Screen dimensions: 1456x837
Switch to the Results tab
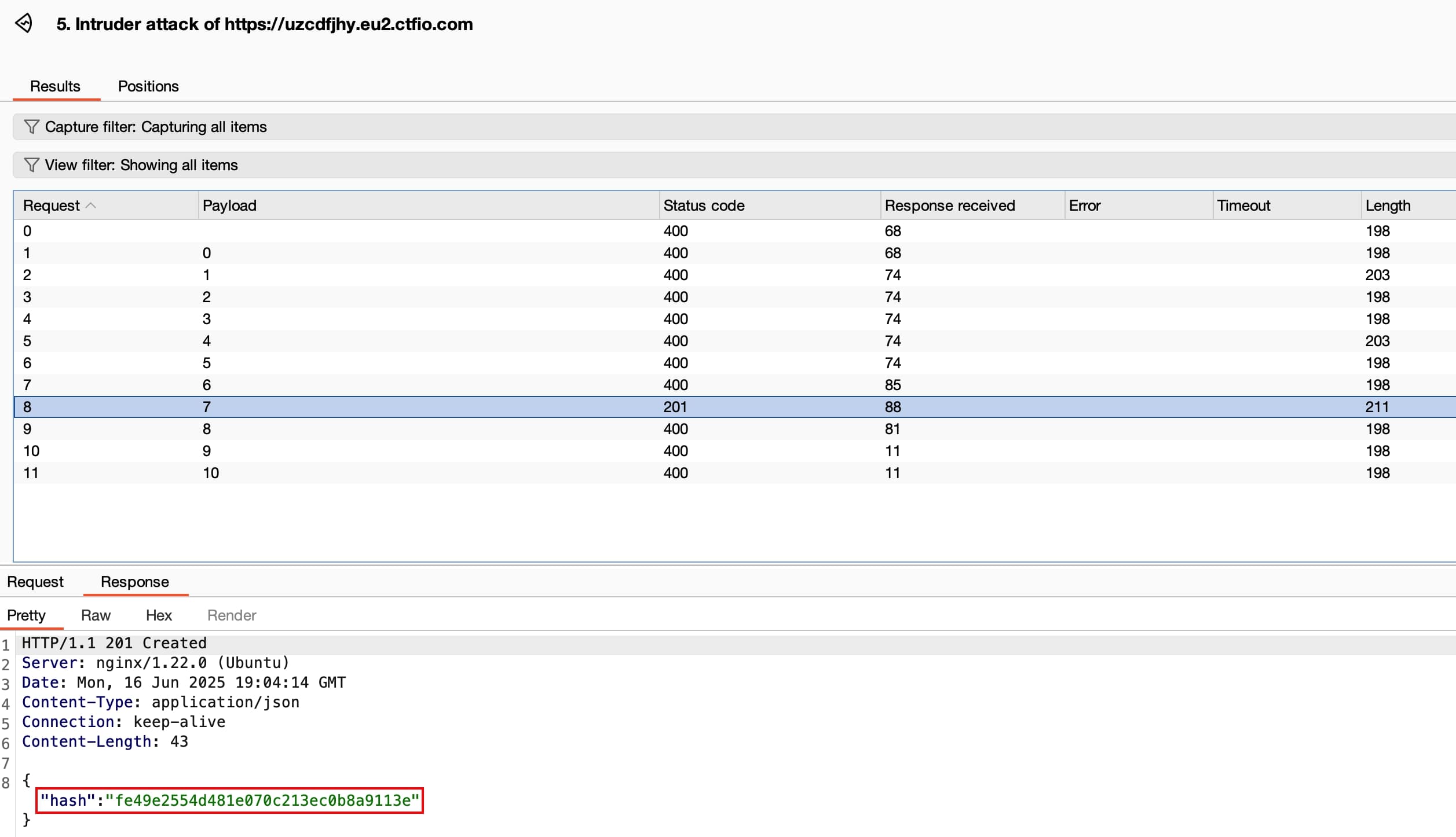(x=55, y=86)
